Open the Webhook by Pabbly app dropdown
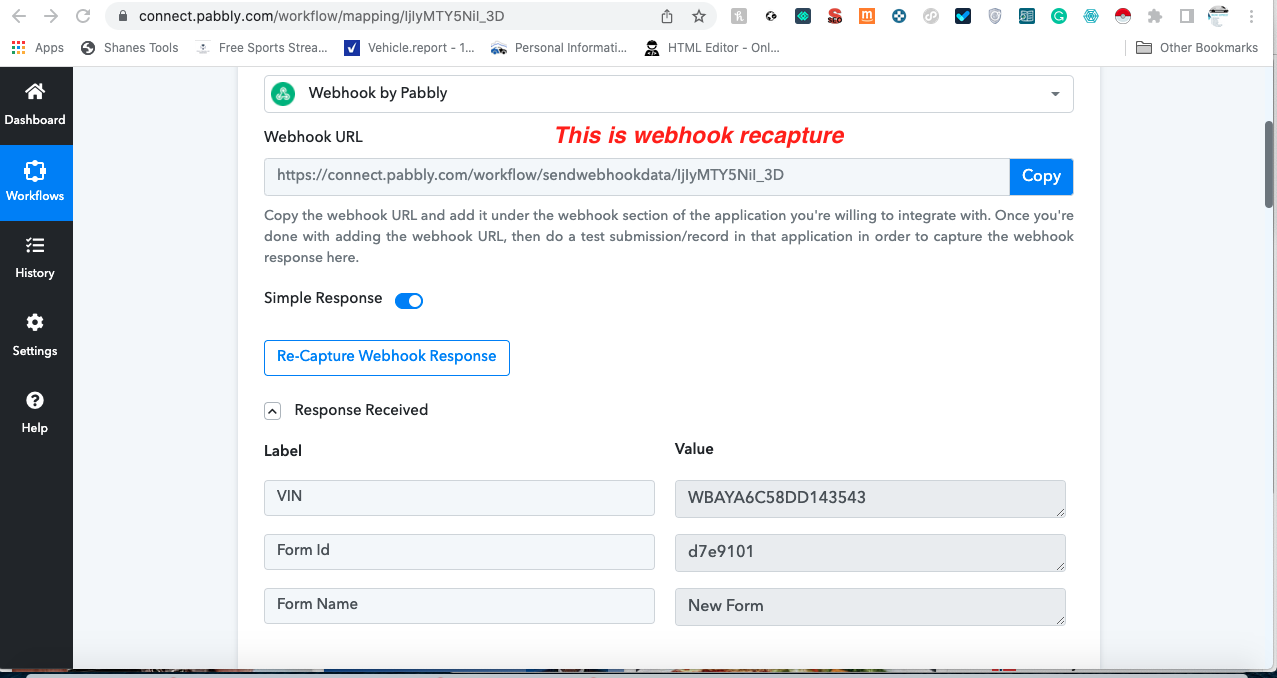 point(669,94)
